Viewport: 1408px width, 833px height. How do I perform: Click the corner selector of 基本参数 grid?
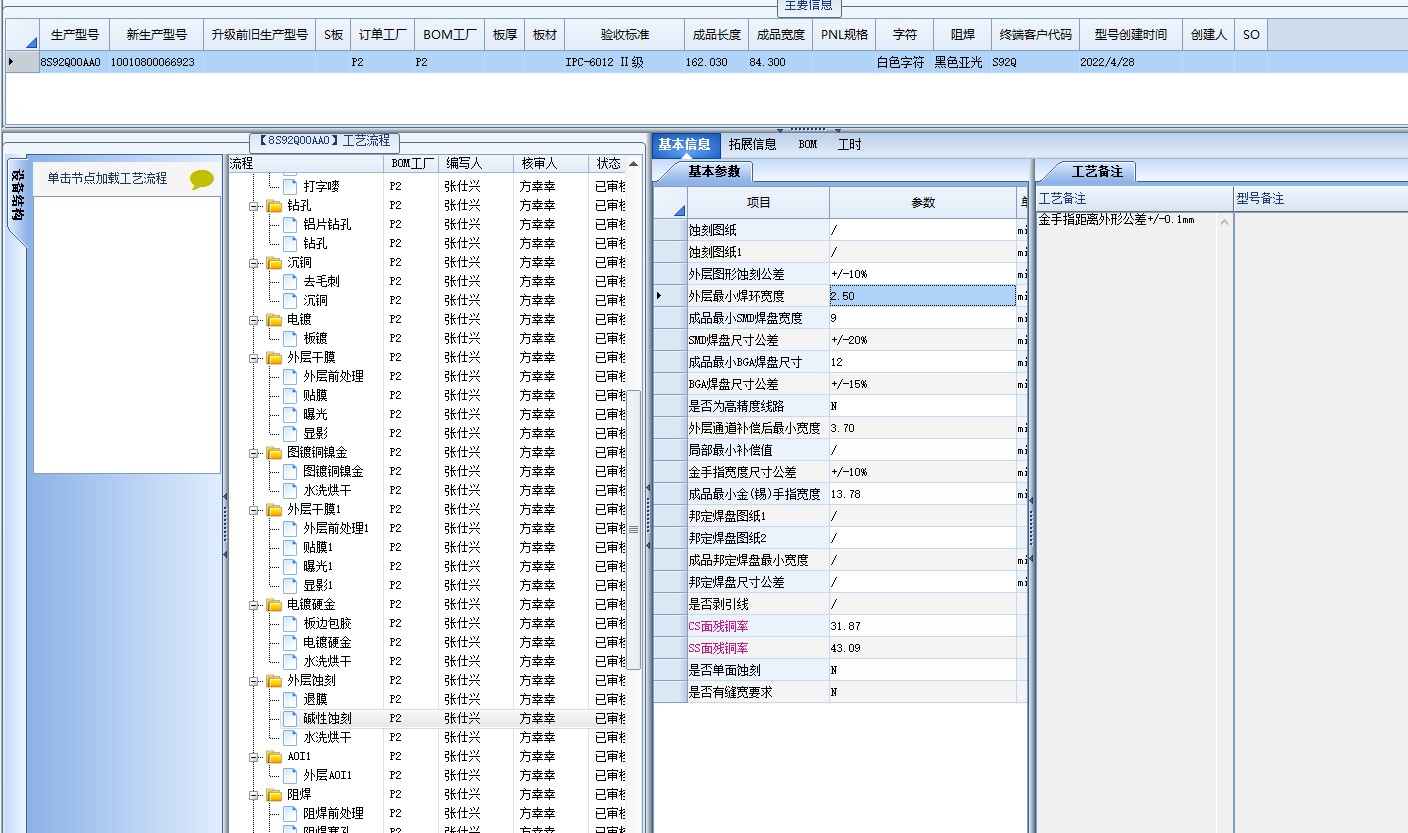(671, 203)
